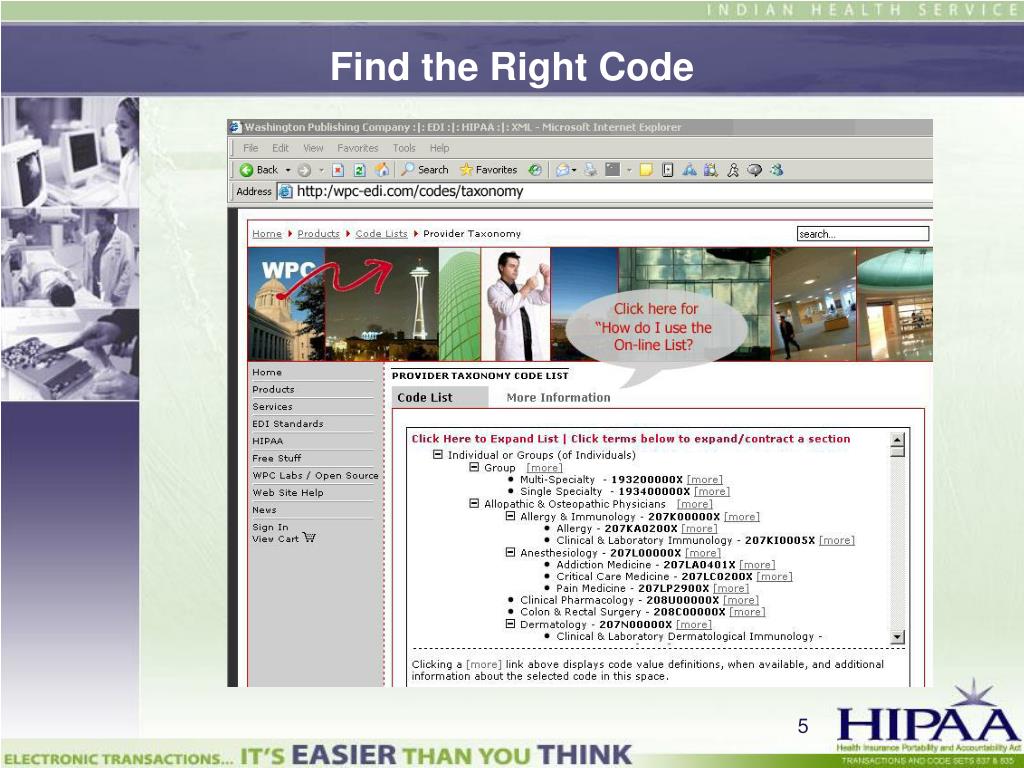Click the speech bubble icon in the toolbar
The width and height of the screenshot is (1024, 768).
[x=754, y=170]
